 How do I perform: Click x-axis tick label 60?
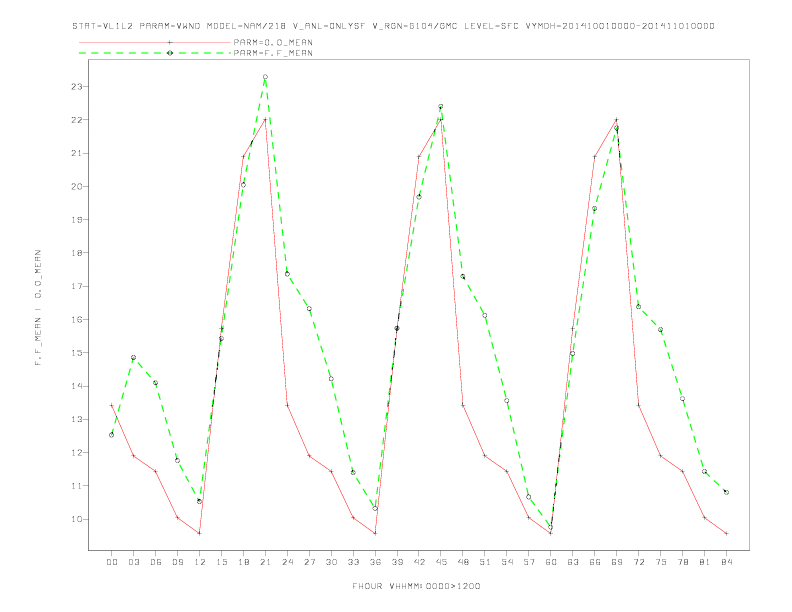tap(551, 562)
